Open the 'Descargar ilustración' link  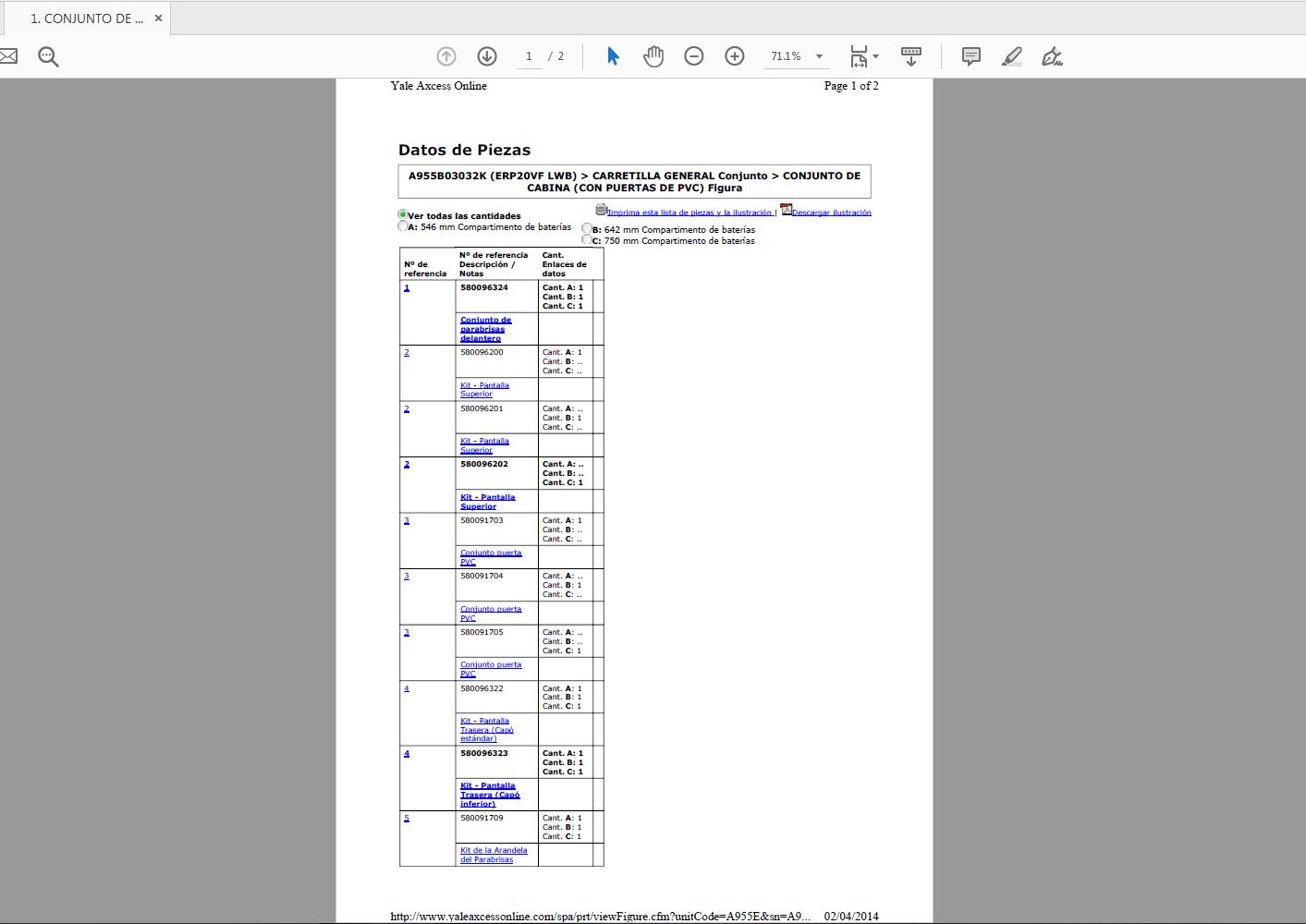pos(831,213)
